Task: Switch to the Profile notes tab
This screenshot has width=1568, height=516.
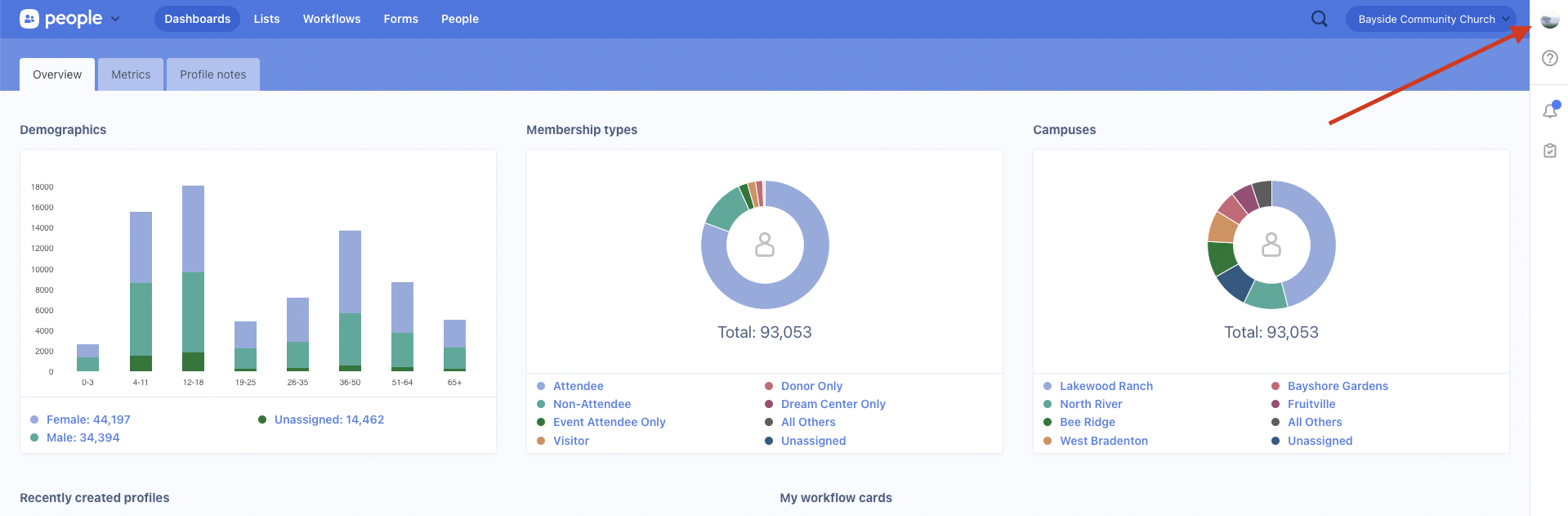Action: point(212,74)
